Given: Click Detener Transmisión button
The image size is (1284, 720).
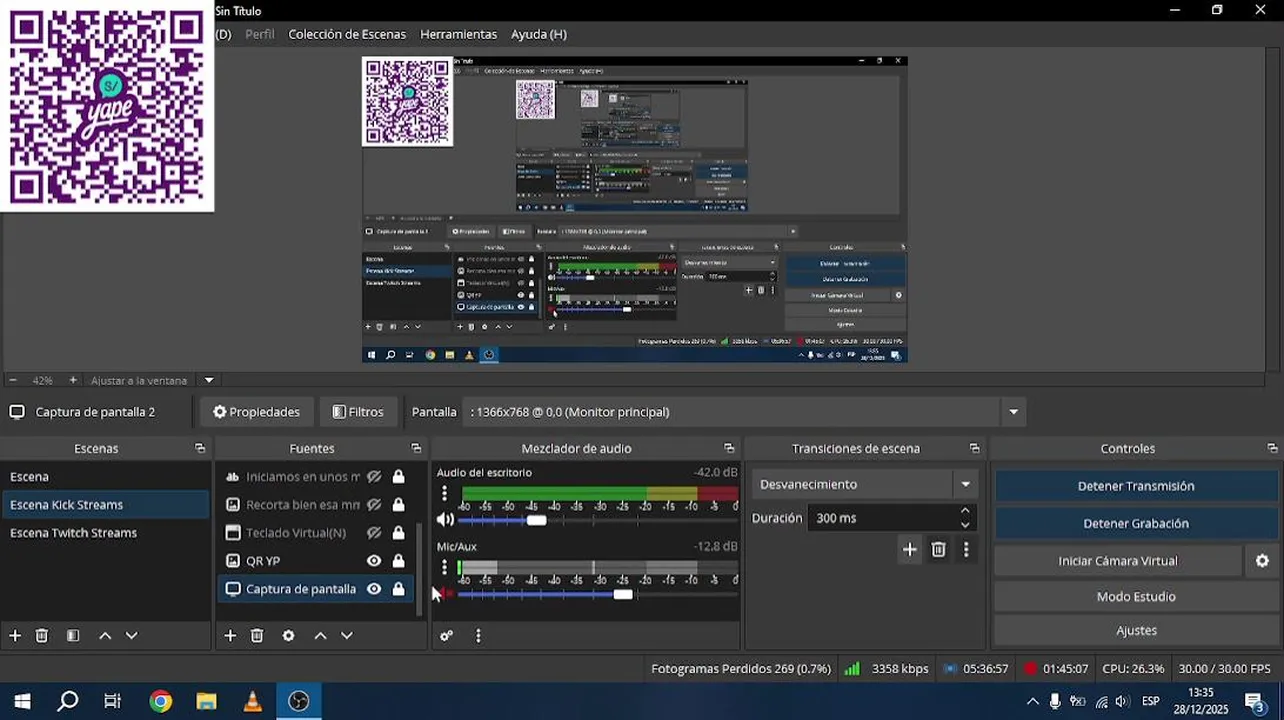Looking at the screenshot, I should pyautogui.click(x=1136, y=486).
